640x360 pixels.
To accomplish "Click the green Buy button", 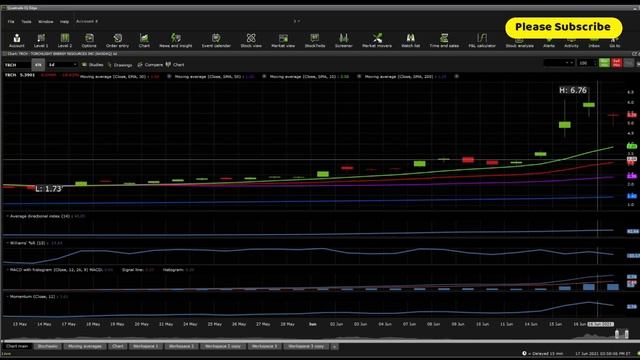I will pyautogui.click(x=604, y=63).
